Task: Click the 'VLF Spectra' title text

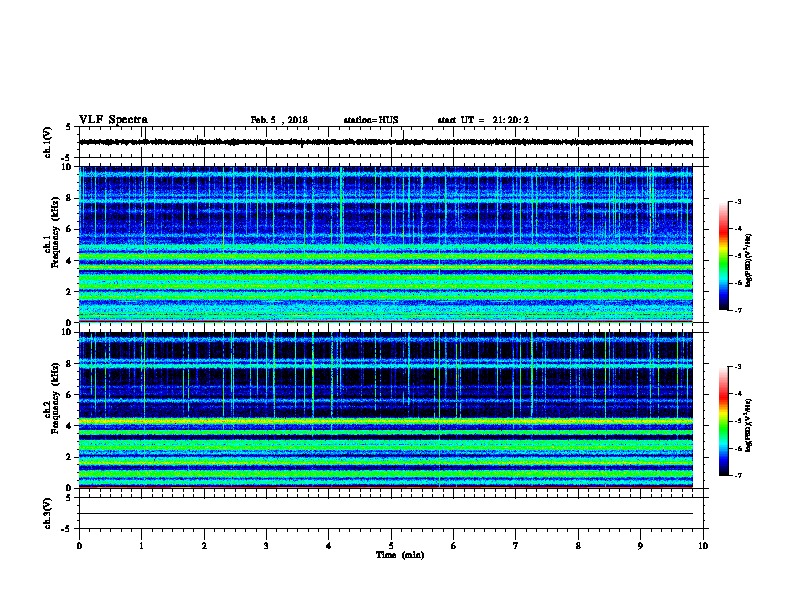Action: [113, 120]
